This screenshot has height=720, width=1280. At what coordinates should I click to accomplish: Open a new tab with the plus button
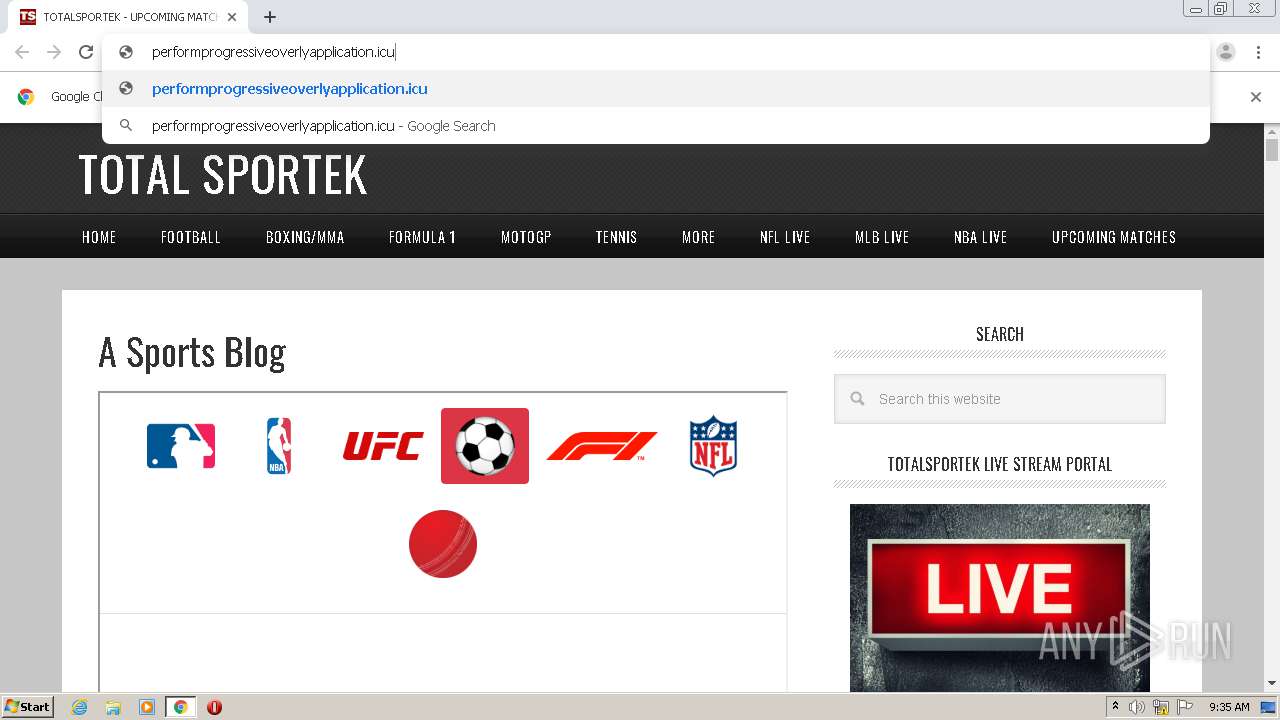click(x=270, y=17)
